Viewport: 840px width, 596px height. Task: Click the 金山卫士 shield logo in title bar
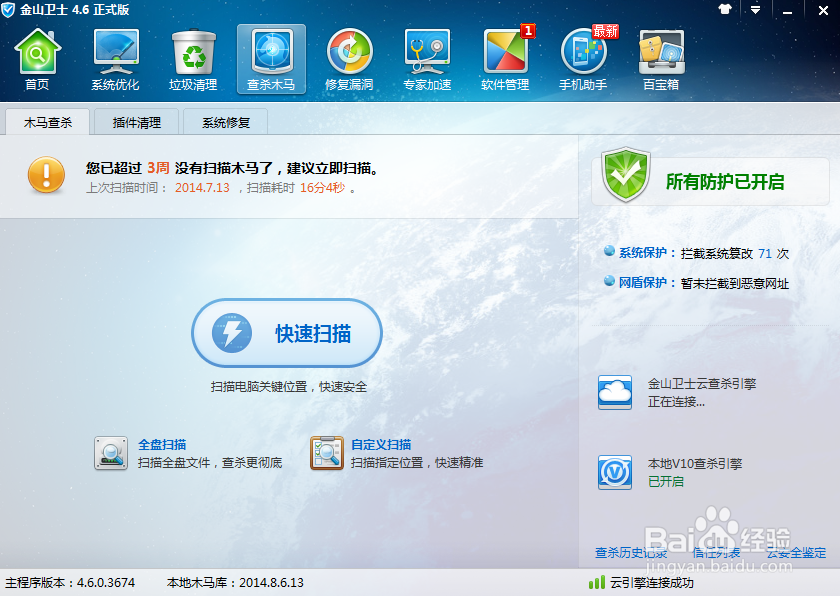click(8, 10)
